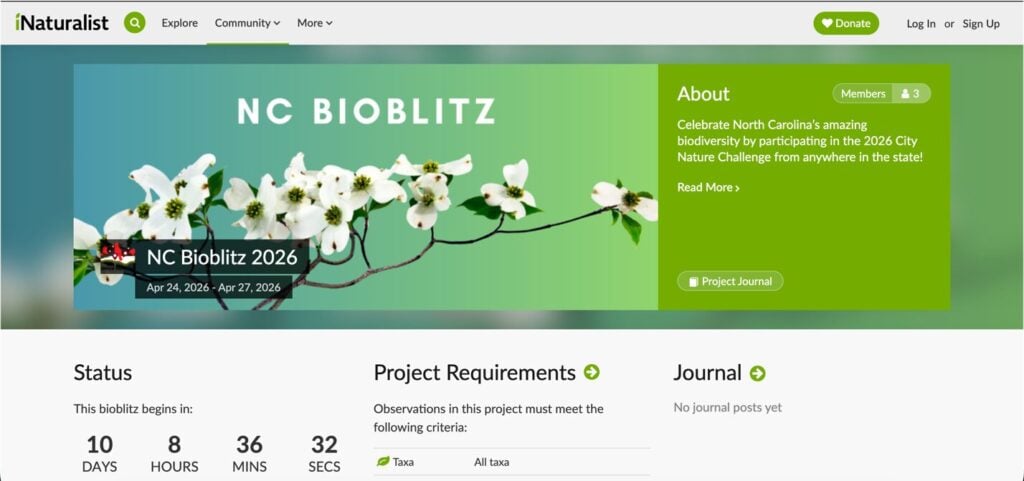Viewport: 1024px width, 481px height.
Task: Click the Read More link
Action: (x=708, y=187)
